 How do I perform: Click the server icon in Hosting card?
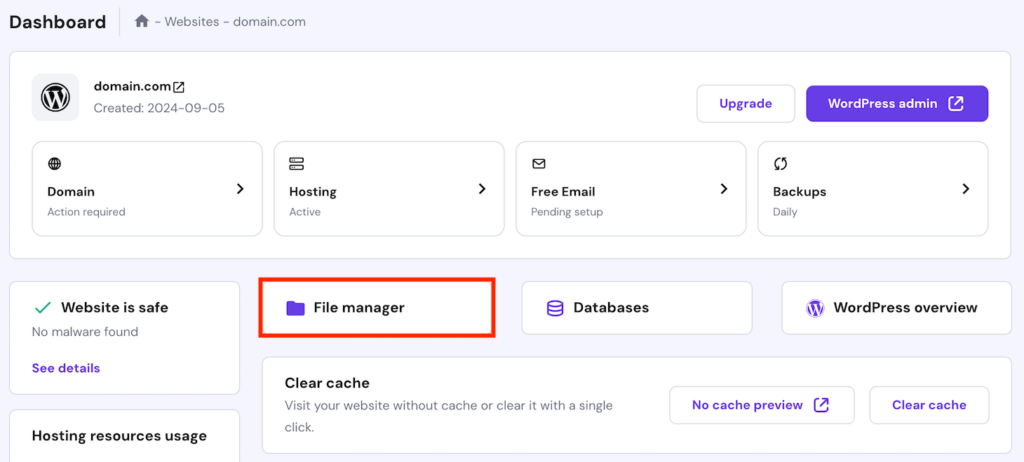(296, 163)
